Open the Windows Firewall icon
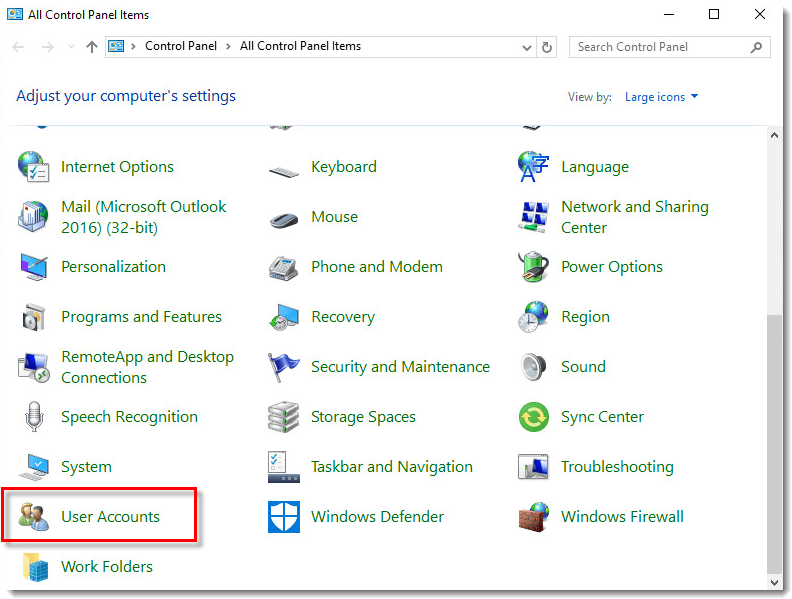Image resolution: width=792 pixels, height=599 pixels. pos(534,517)
